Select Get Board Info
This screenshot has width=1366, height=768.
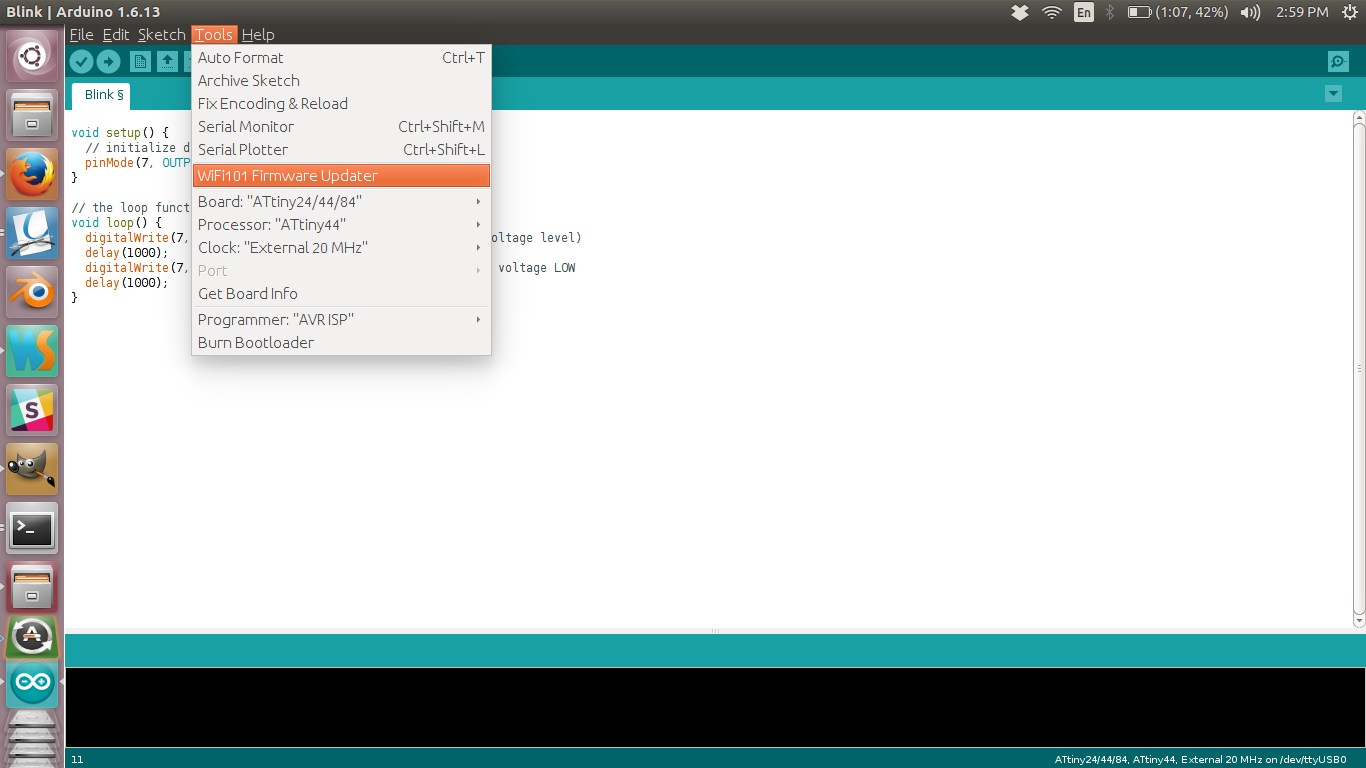(341, 293)
